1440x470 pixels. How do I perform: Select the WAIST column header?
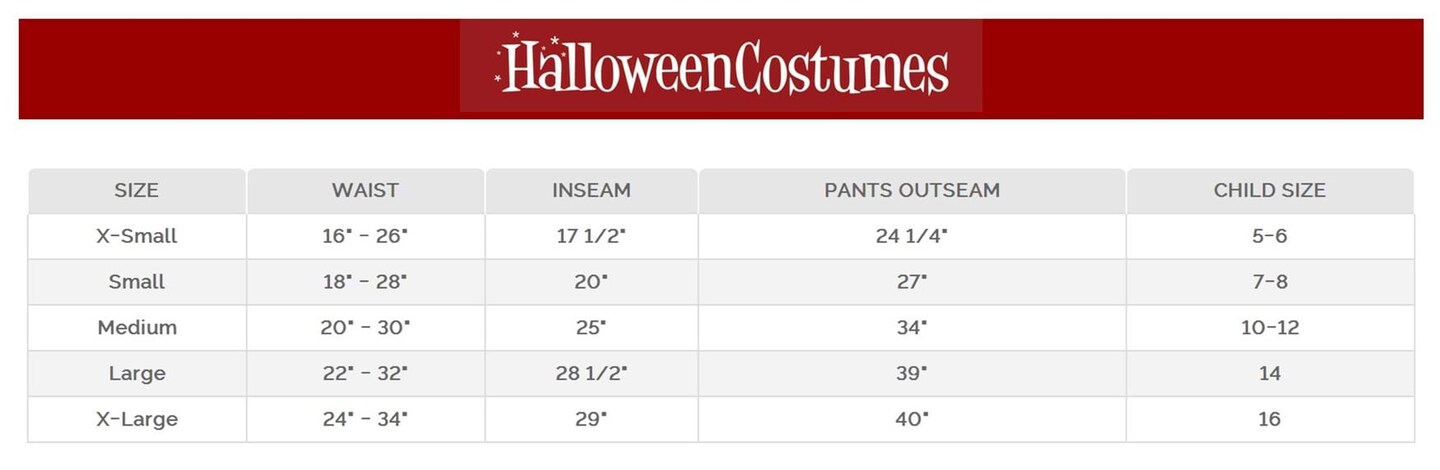click(365, 190)
